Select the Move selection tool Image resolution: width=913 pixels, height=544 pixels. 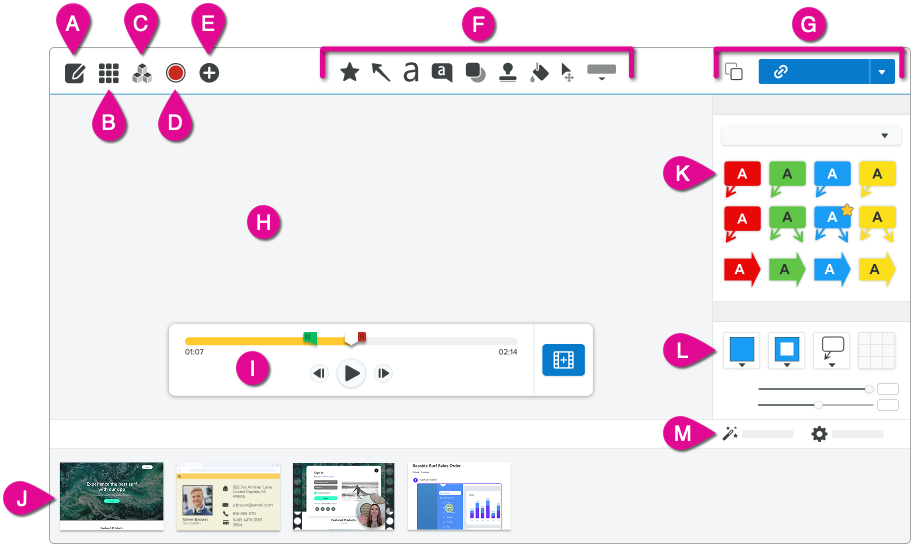567,73
